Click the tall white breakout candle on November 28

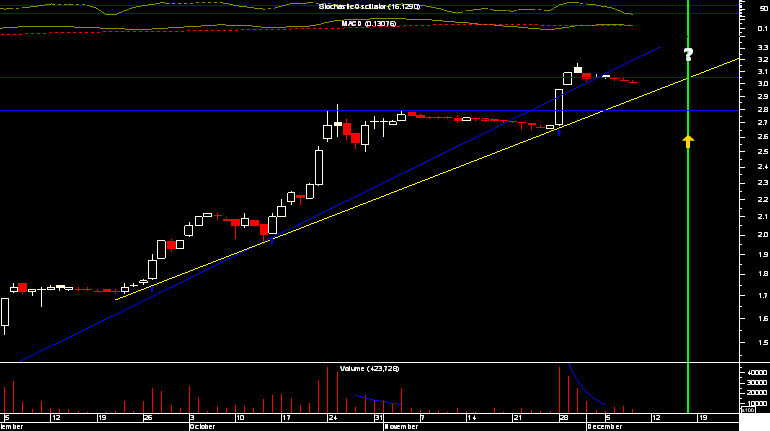[559, 107]
